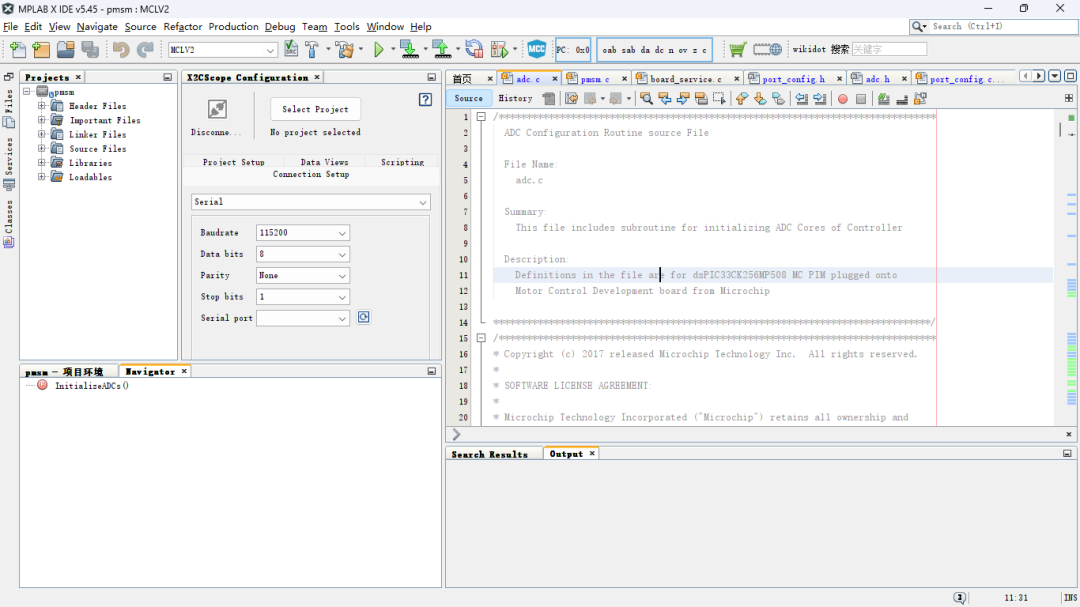Toggle Highlight Search icon in editor
This screenshot has height=607, width=1080.
[x=701, y=99]
